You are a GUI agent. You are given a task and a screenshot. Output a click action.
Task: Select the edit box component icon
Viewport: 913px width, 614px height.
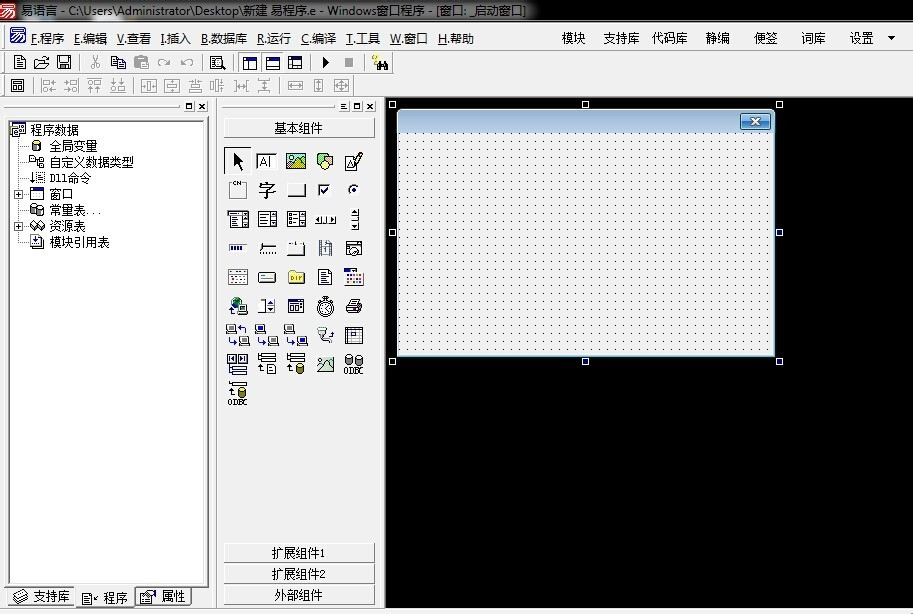point(266,161)
